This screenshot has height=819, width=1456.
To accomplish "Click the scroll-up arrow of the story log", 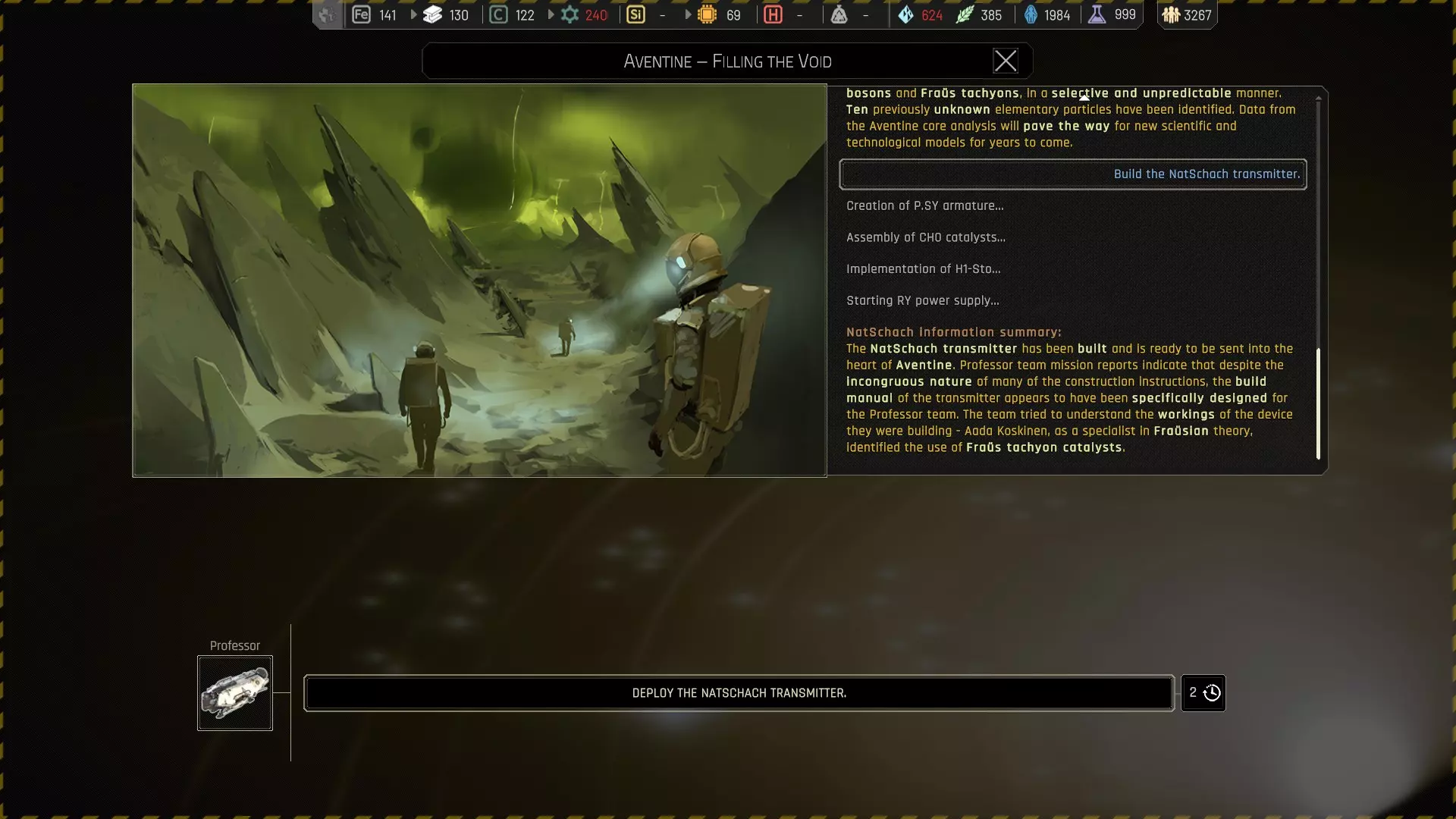I will [1318, 99].
